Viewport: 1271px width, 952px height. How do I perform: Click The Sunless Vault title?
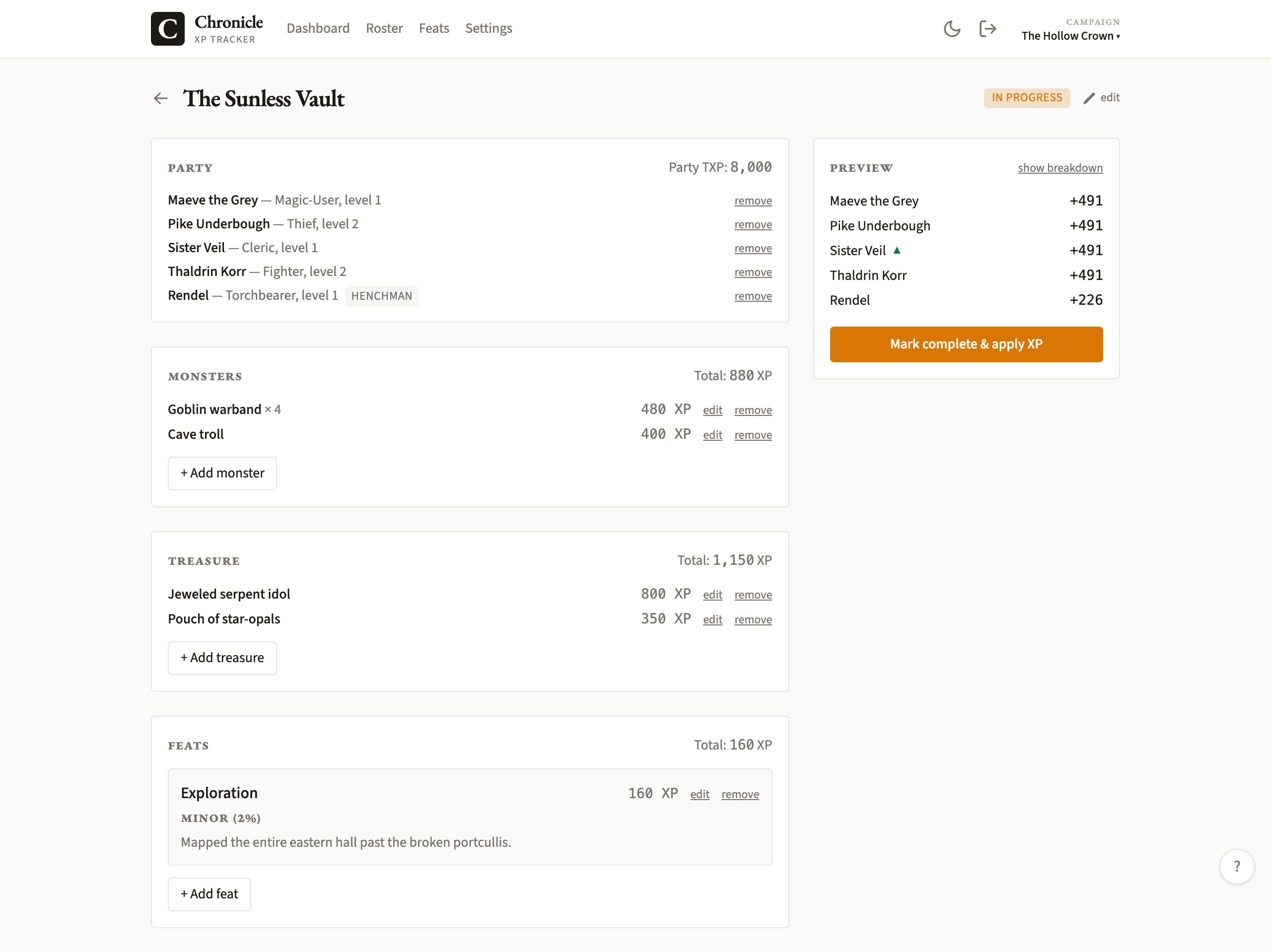pos(264,98)
